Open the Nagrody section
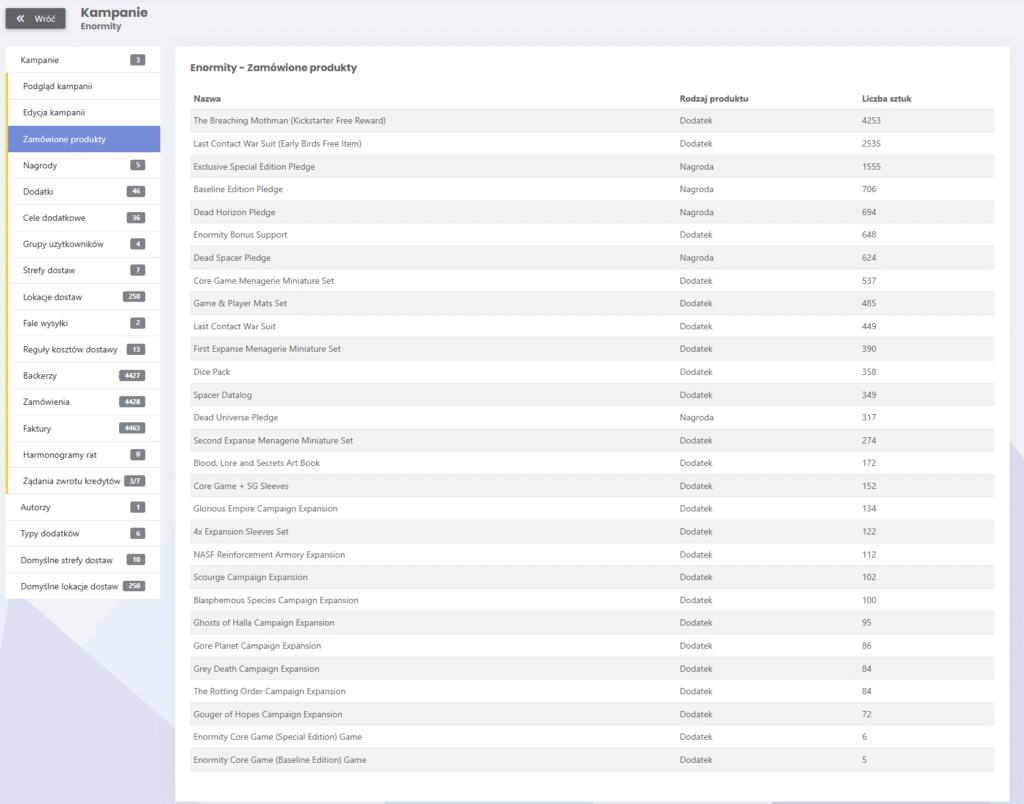Image resolution: width=1024 pixels, height=804 pixels. (41, 165)
